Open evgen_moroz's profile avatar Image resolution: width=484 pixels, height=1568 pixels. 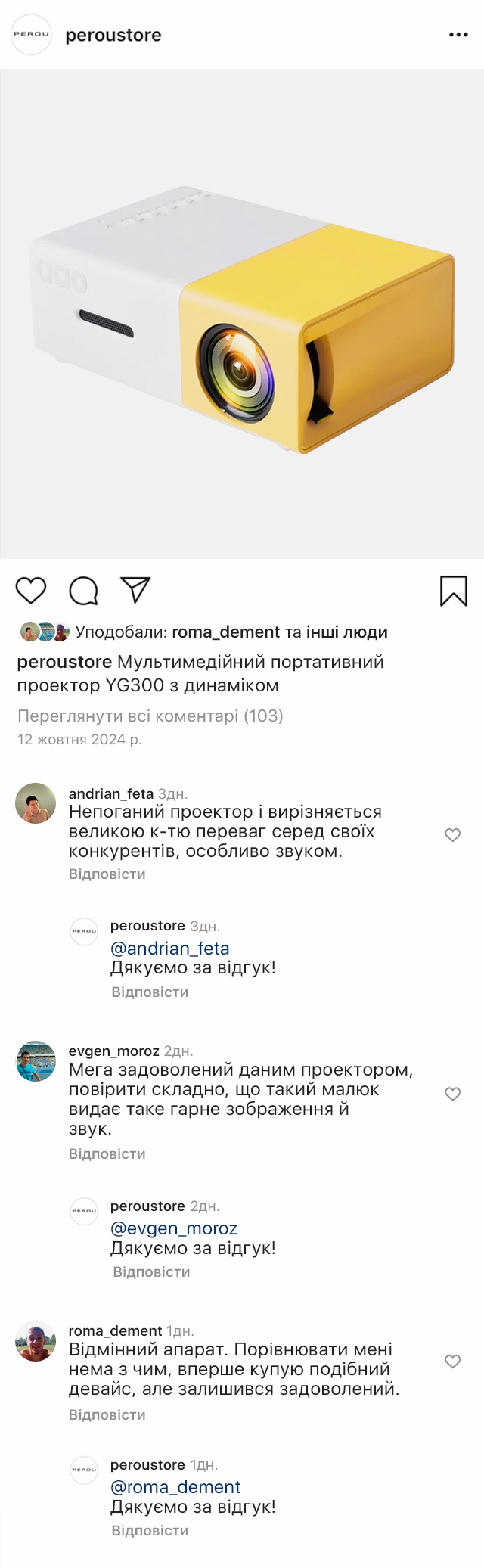pyautogui.click(x=36, y=1060)
